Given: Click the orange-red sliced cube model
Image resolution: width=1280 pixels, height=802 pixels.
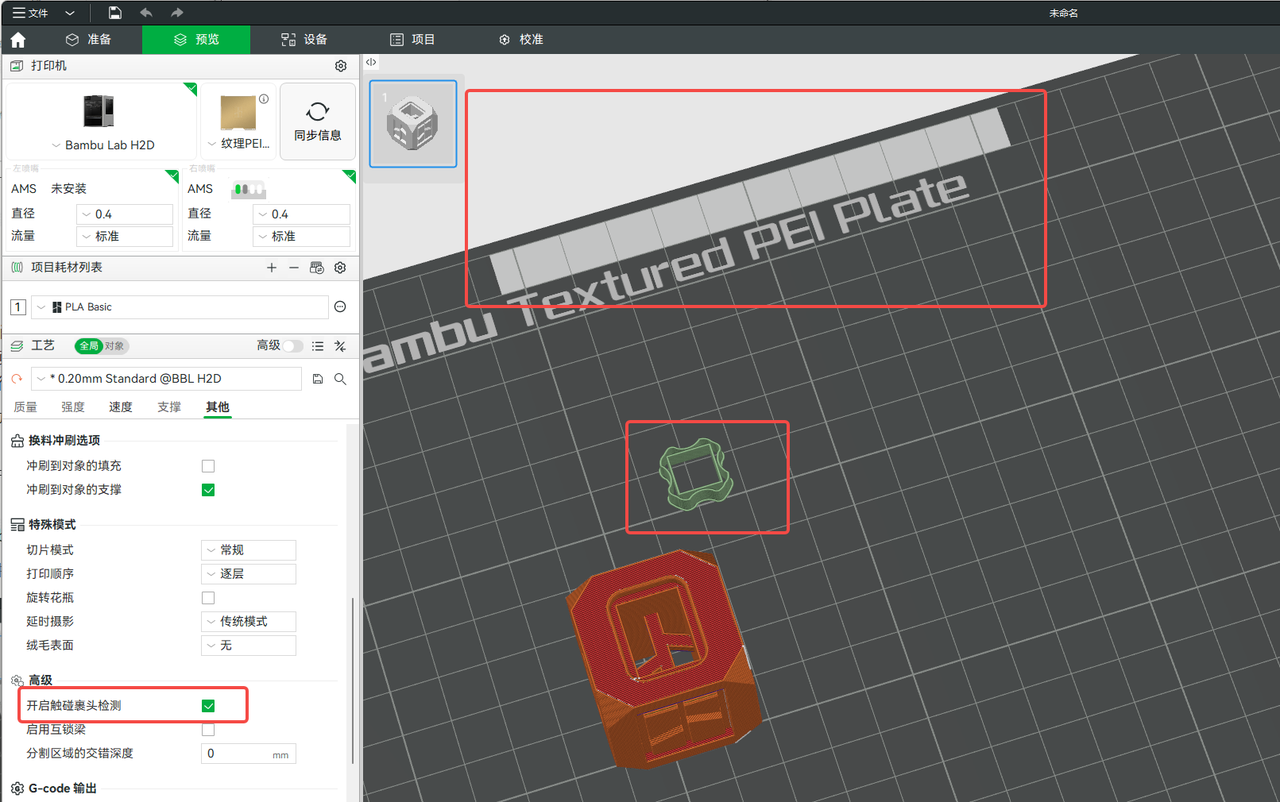Looking at the screenshot, I should pyautogui.click(x=662, y=660).
